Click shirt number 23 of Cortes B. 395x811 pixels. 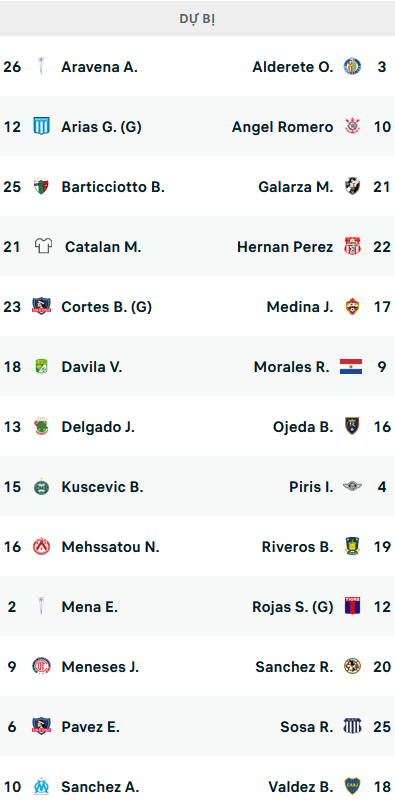point(12,307)
